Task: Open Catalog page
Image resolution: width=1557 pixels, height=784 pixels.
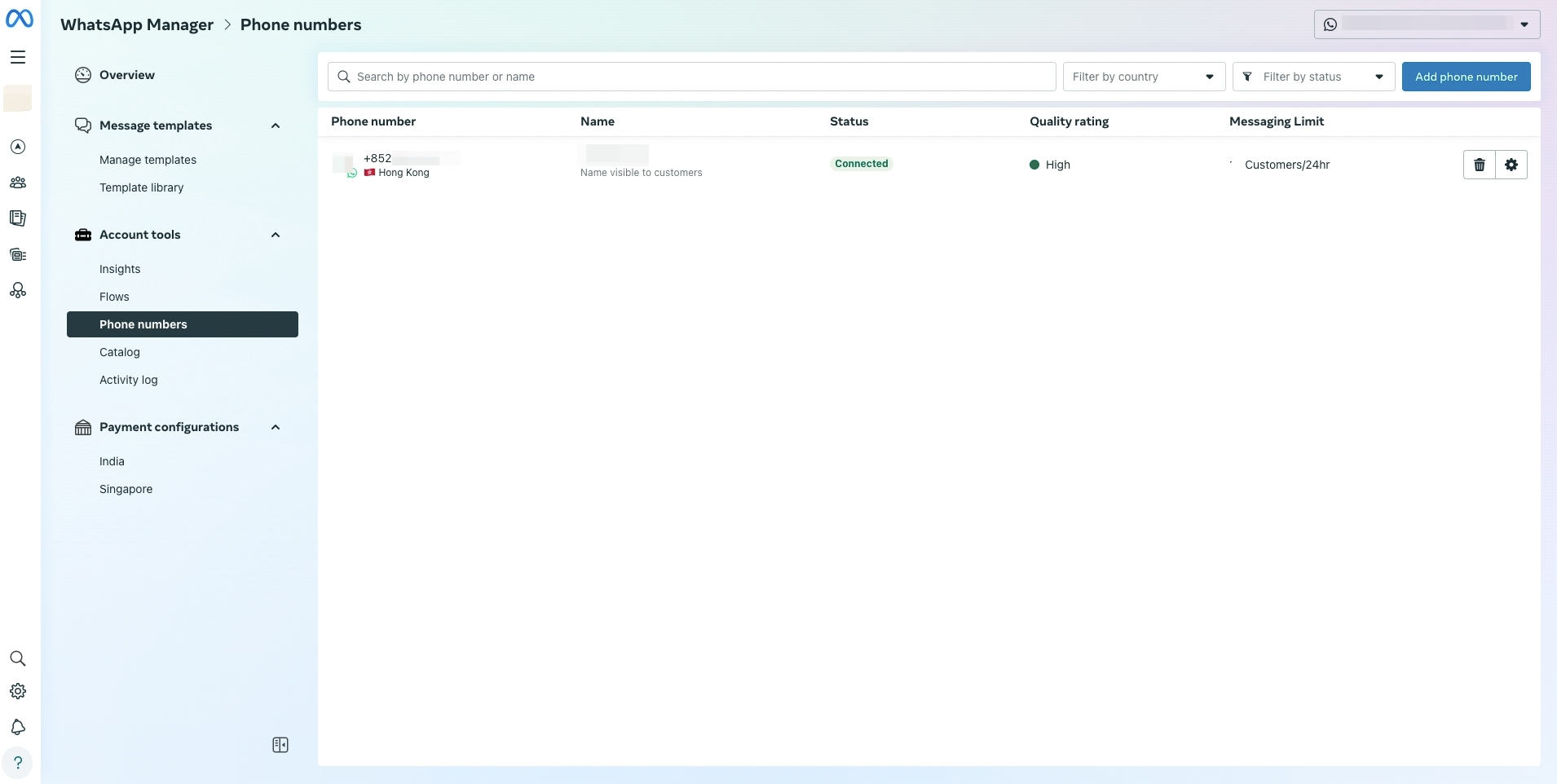Action: pos(120,352)
